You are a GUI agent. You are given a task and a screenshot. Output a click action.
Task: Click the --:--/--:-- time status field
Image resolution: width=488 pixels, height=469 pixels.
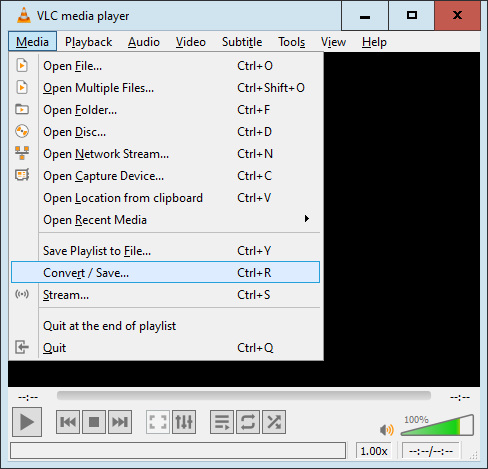click(431, 451)
